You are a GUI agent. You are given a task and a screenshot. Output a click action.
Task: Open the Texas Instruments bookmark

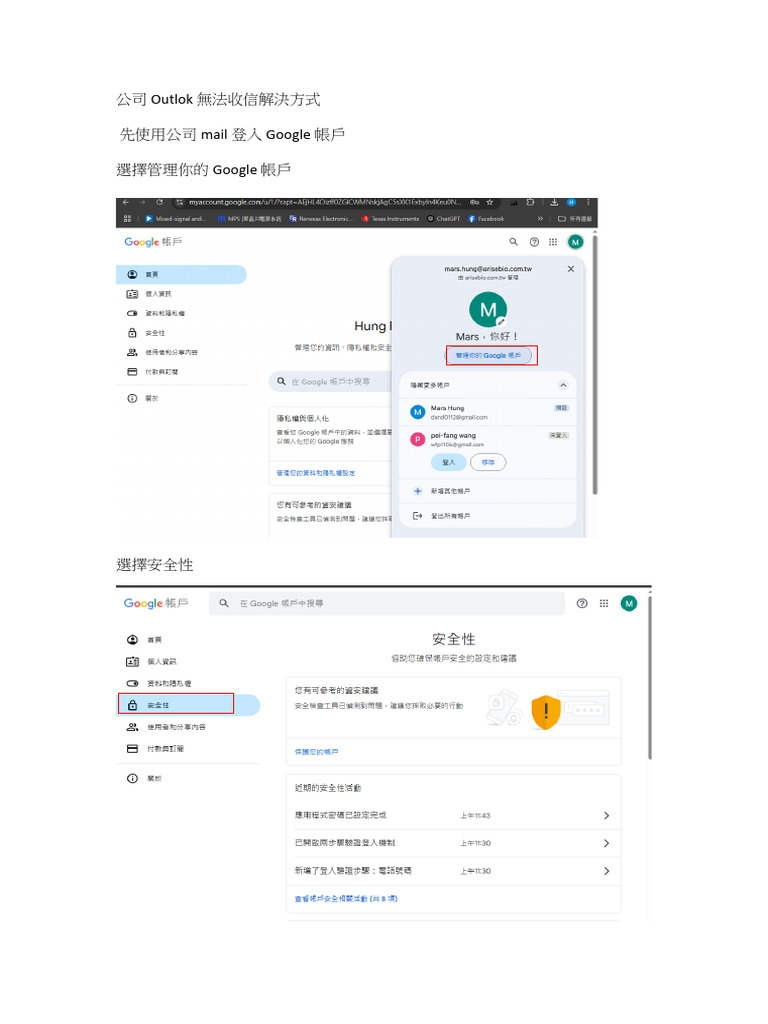click(391, 219)
